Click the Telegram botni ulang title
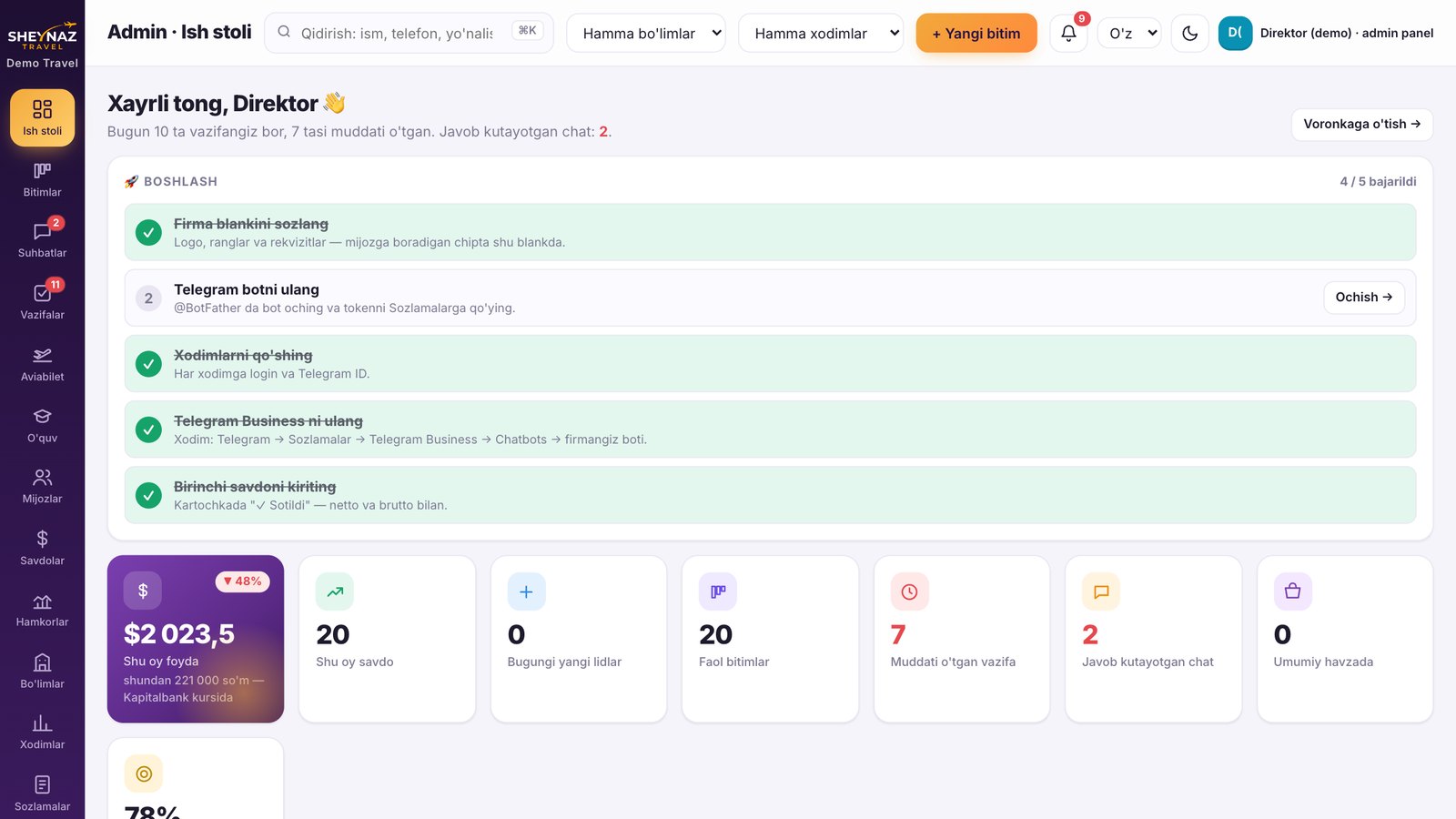The height and width of the screenshot is (819, 1456). tap(247, 289)
